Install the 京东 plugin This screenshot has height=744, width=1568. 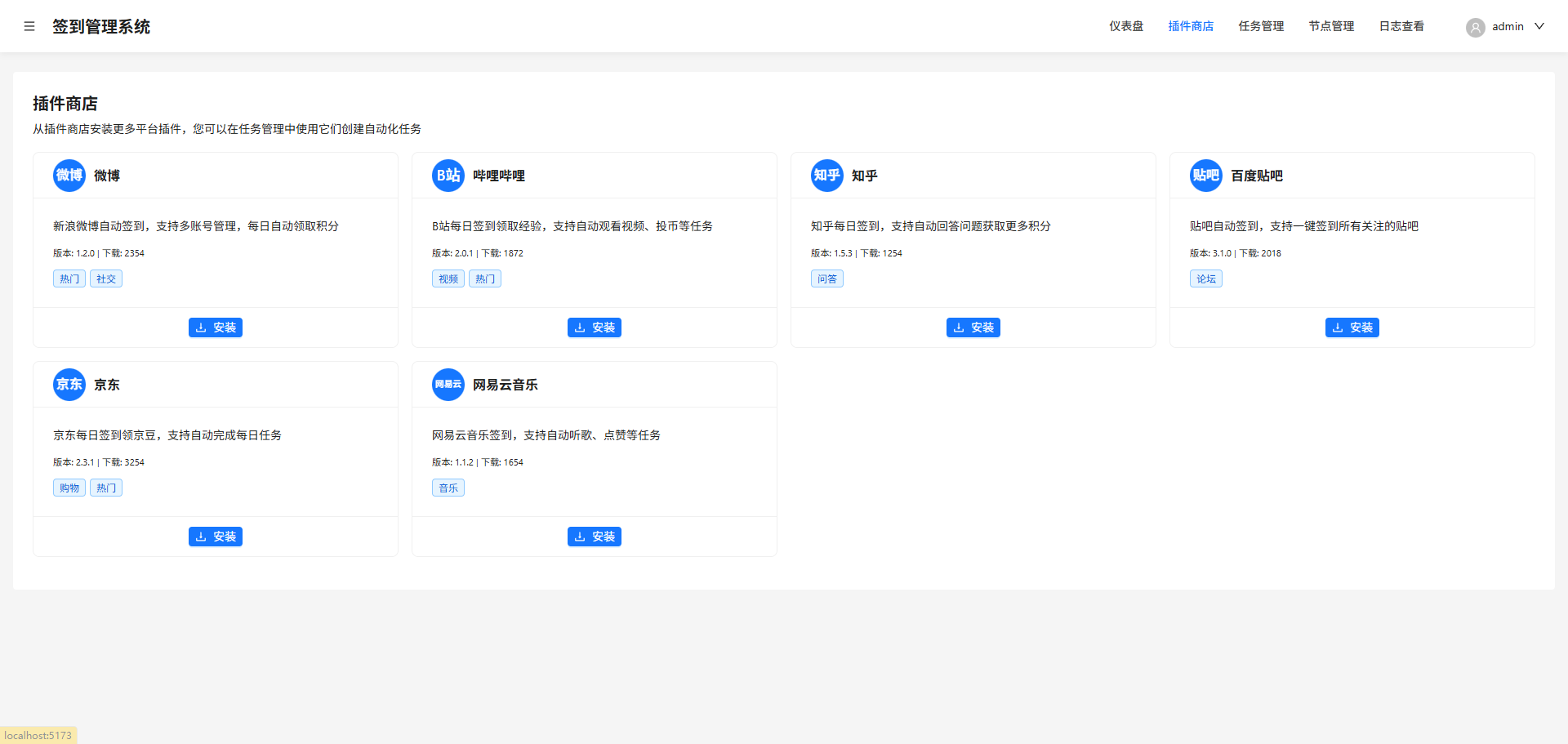216,537
